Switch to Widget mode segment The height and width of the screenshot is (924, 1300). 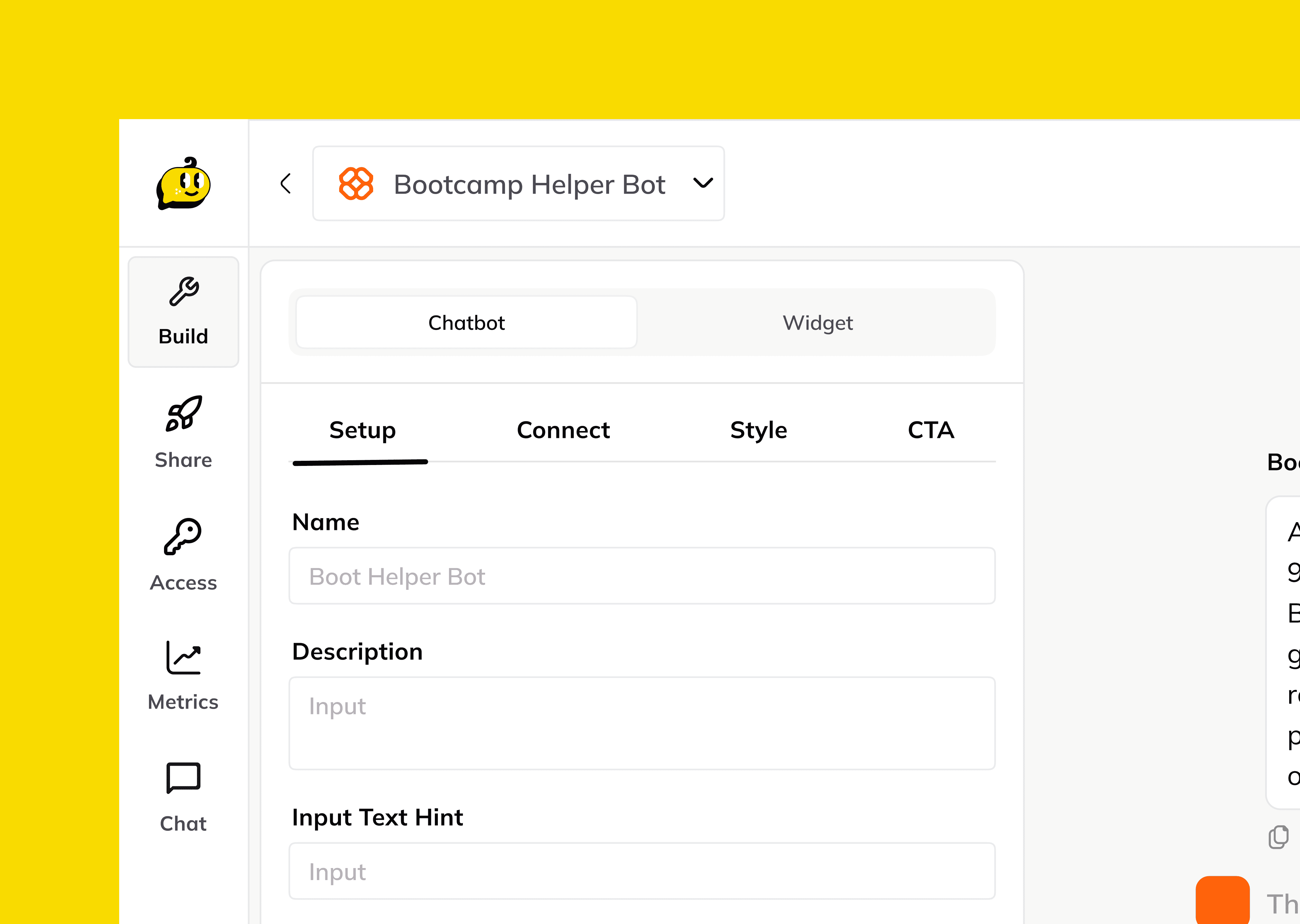coord(817,323)
